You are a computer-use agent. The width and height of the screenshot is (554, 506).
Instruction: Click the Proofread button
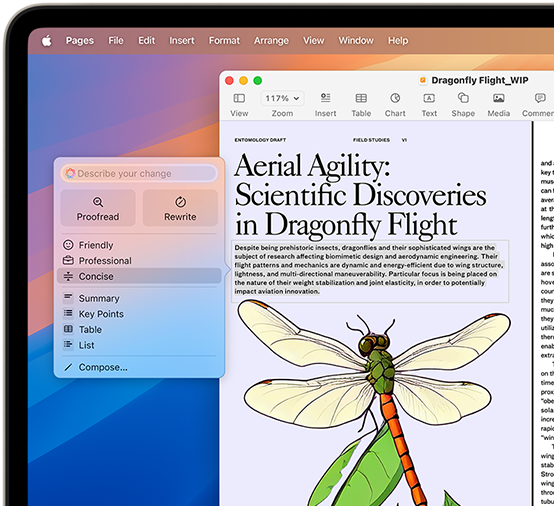pos(98,208)
